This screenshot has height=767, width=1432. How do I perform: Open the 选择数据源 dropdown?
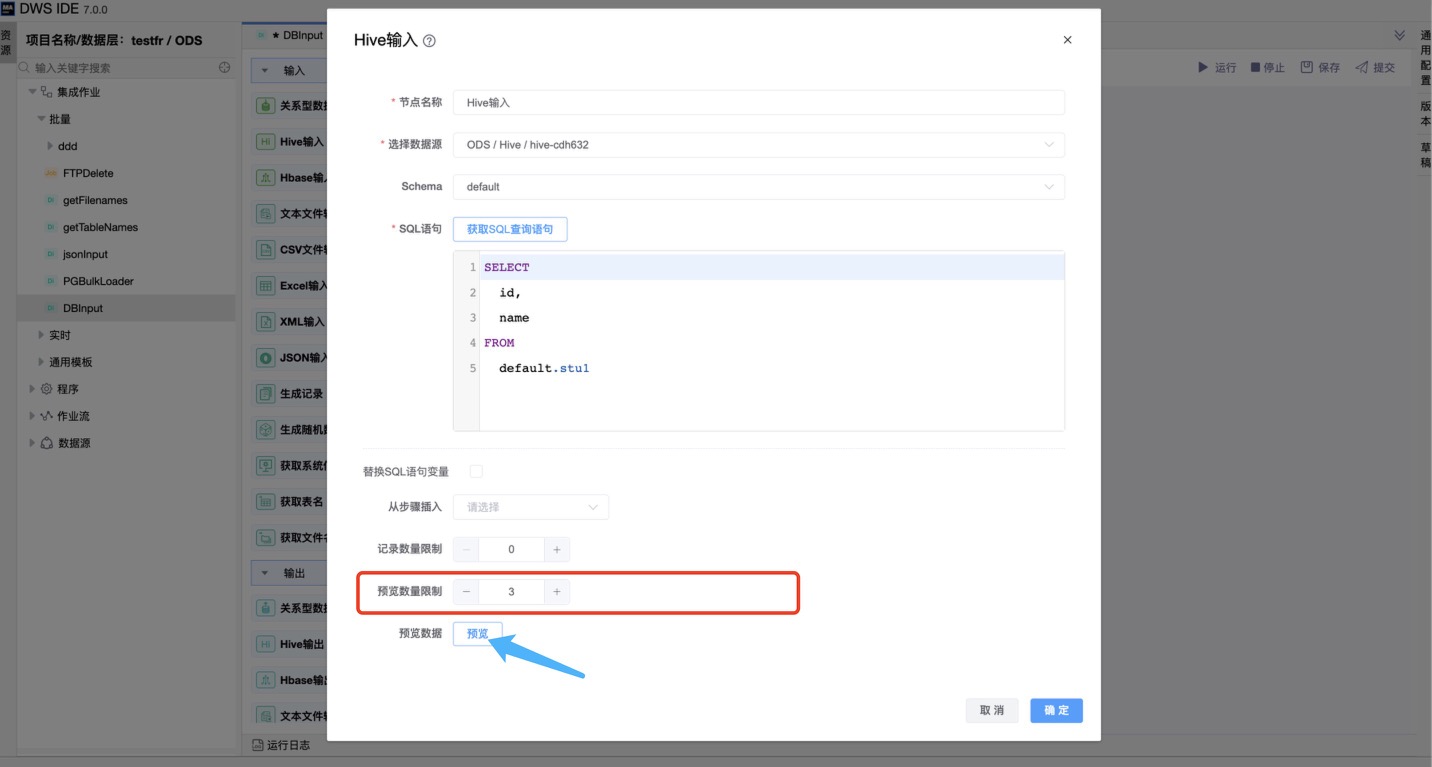click(758, 145)
